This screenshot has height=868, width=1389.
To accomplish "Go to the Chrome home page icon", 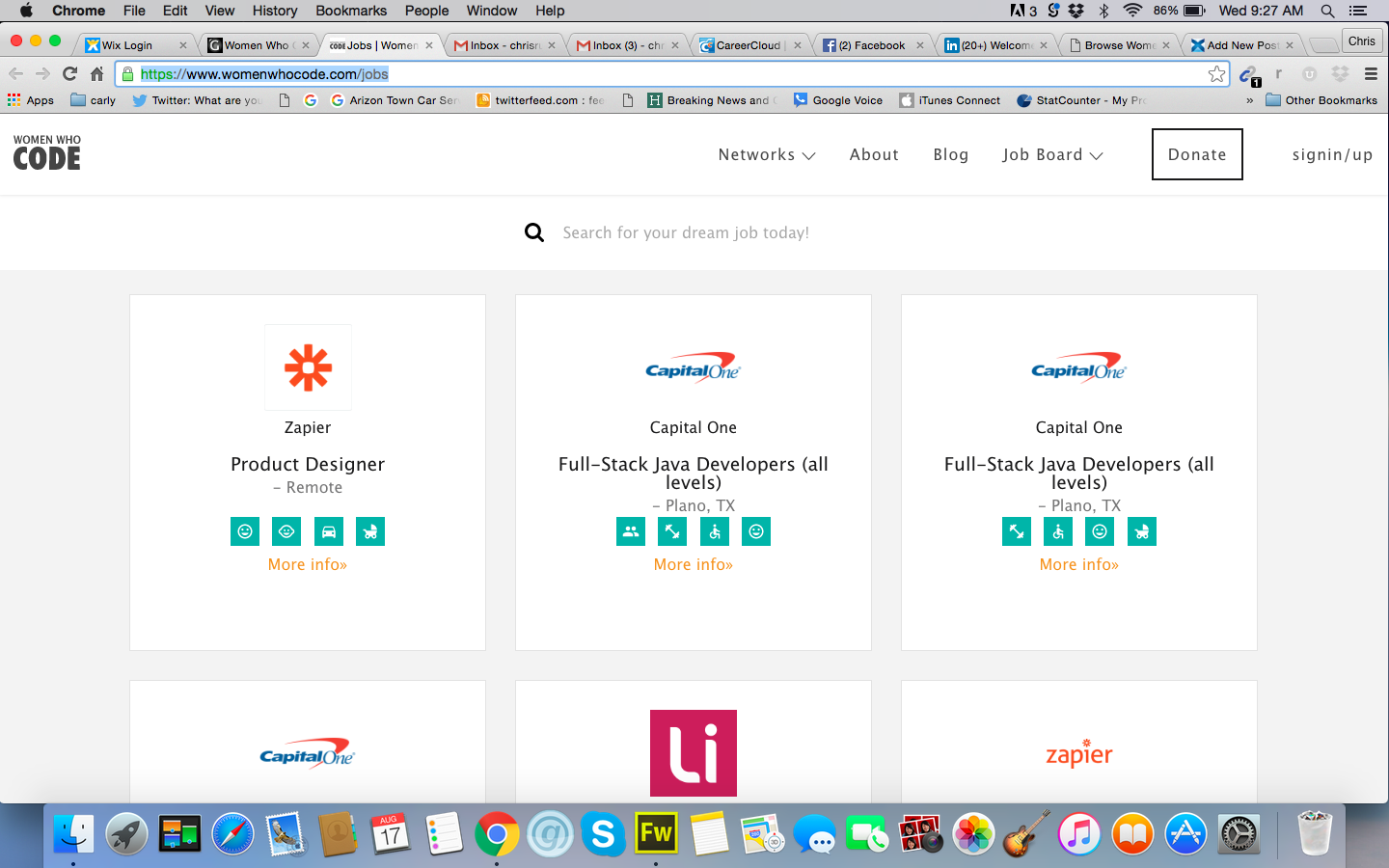I will [96, 73].
